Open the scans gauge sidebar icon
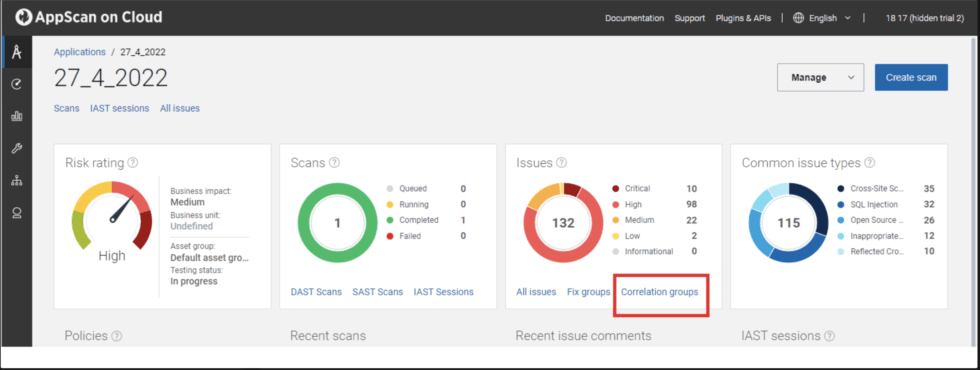The width and height of the screenshot is (980, 370). pos(17,84)
